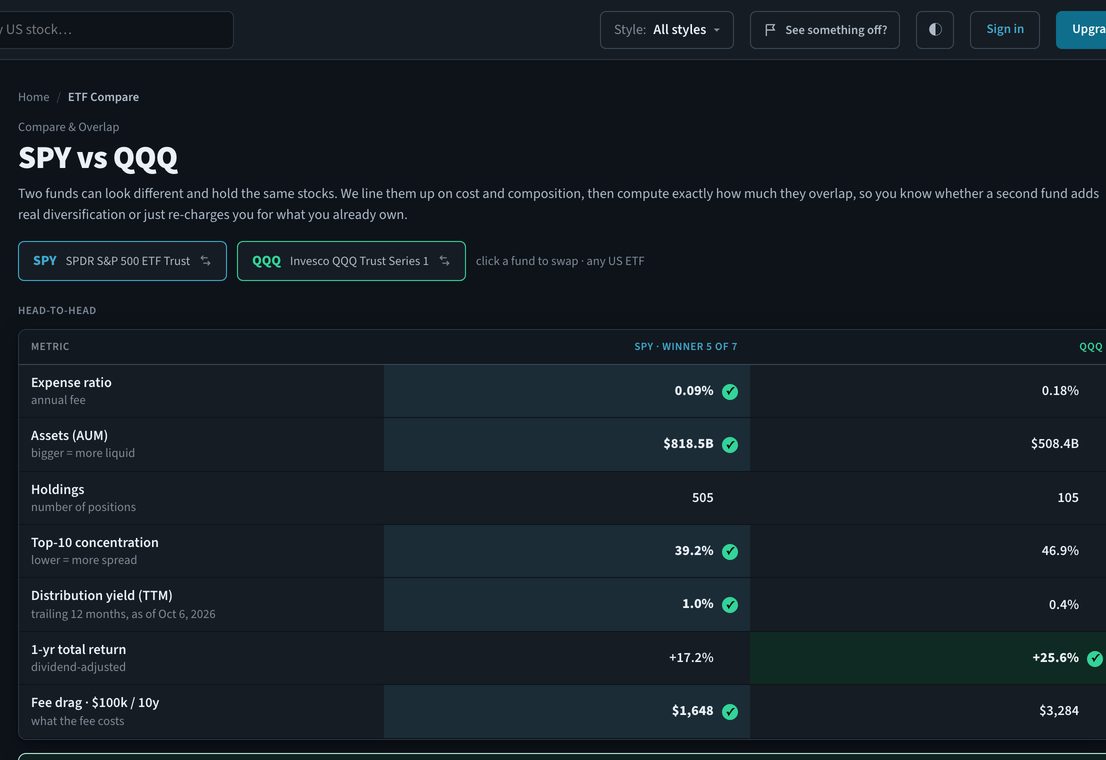Click the SPY vs QQQ page title
This screenshot has width=1106, height=760.
[98, 158]
